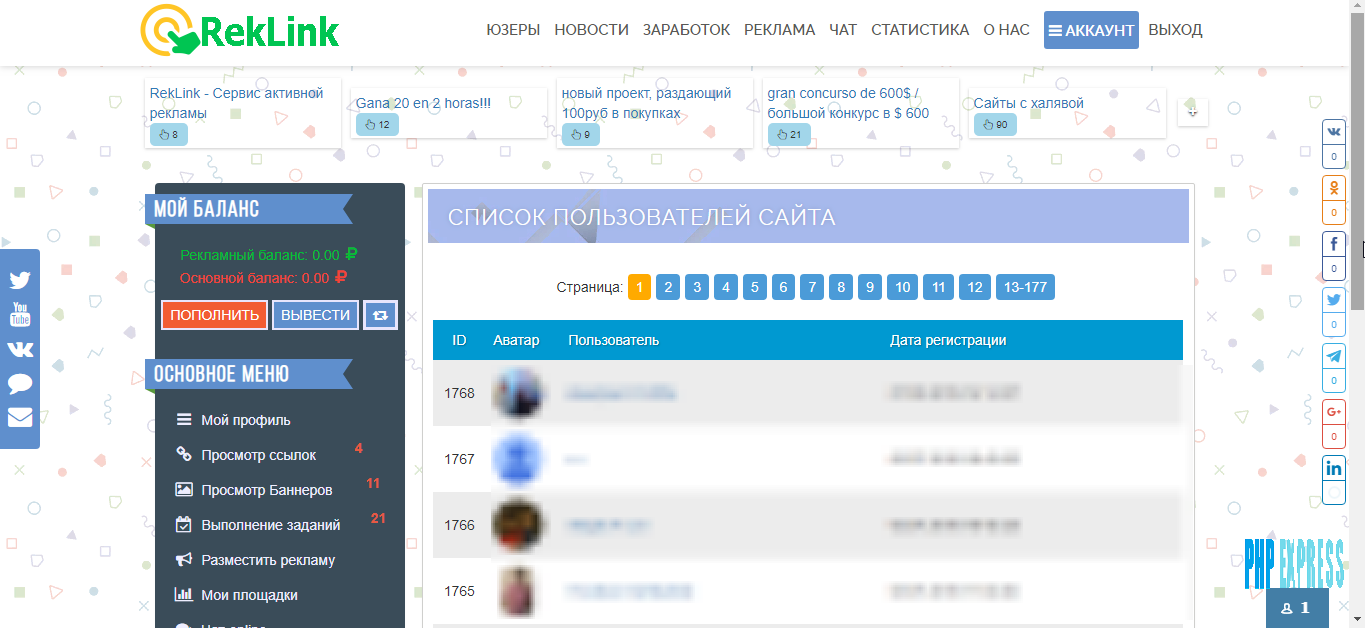Click the ПОПОЛНИТЬ button
This screenshot has height=628, width=1365.
click(x=214, y=315)
